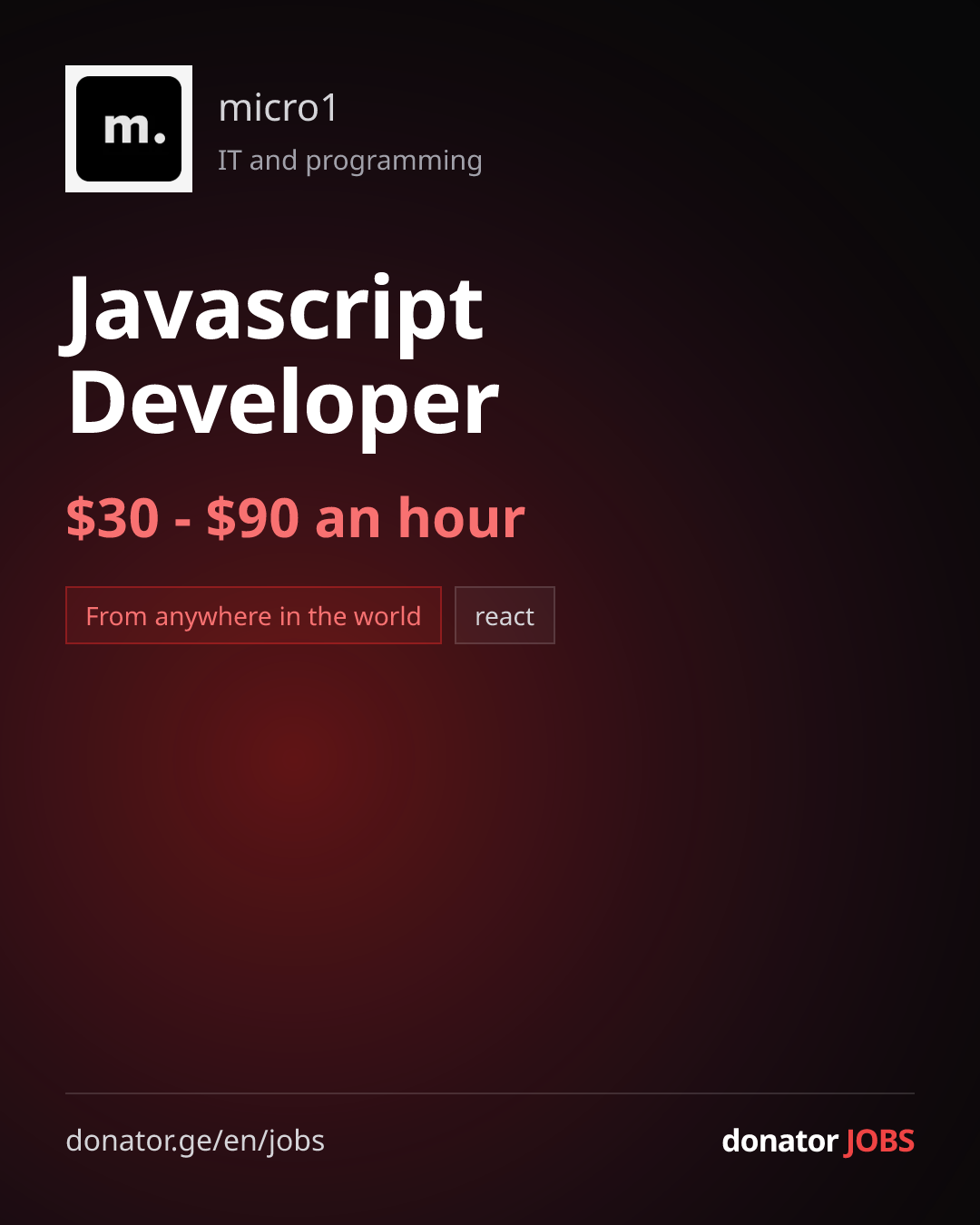Click the 'IT and programming' category text
980x1225 pixels.
click(350, 161)
